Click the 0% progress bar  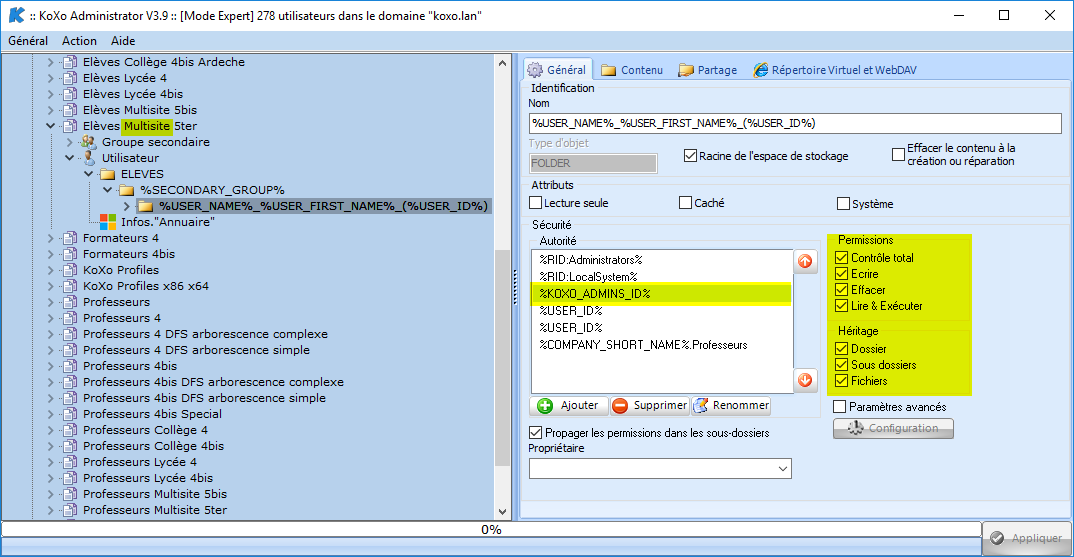(491, 530)
